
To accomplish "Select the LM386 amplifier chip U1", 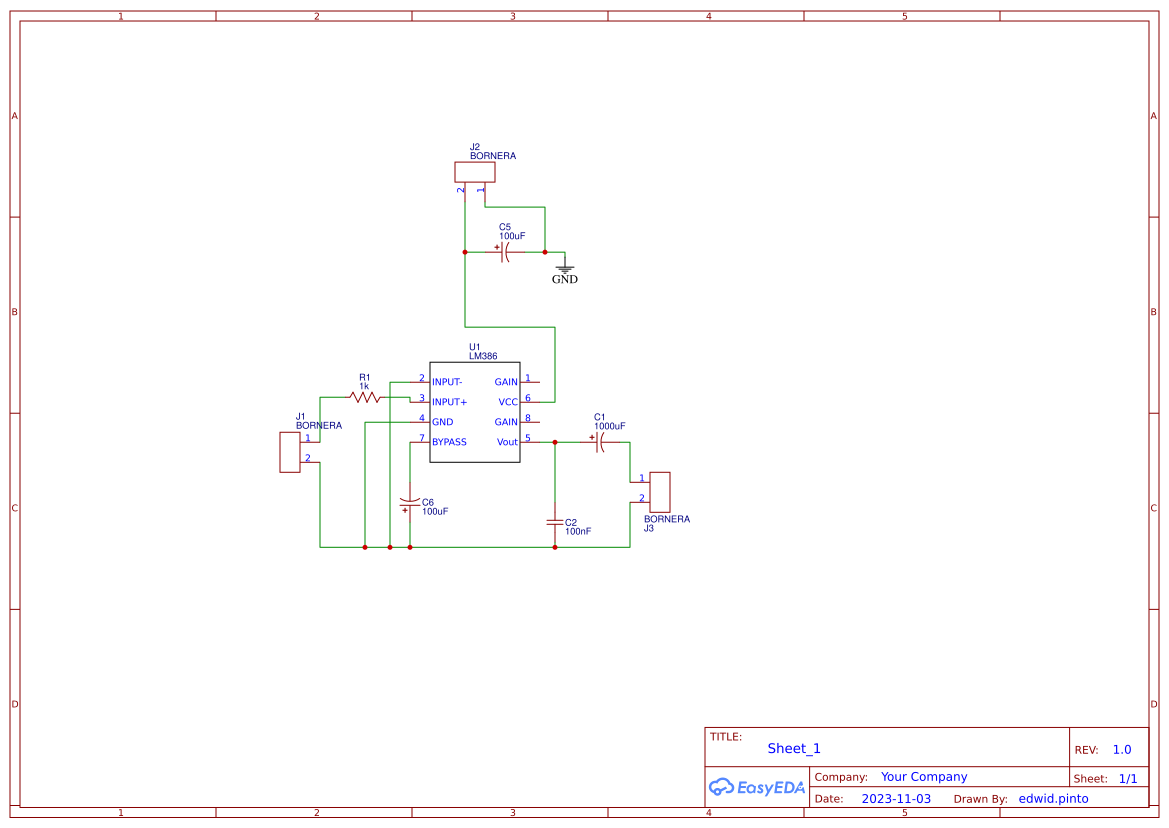I will pos(474,412).
